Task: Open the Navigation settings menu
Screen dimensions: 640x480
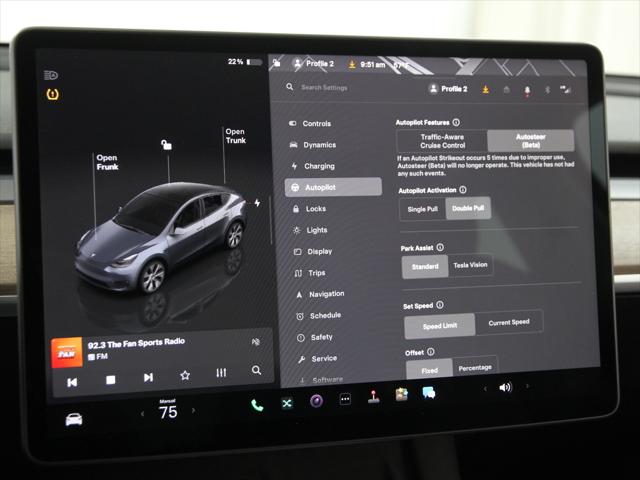Action: coord(320,294)
